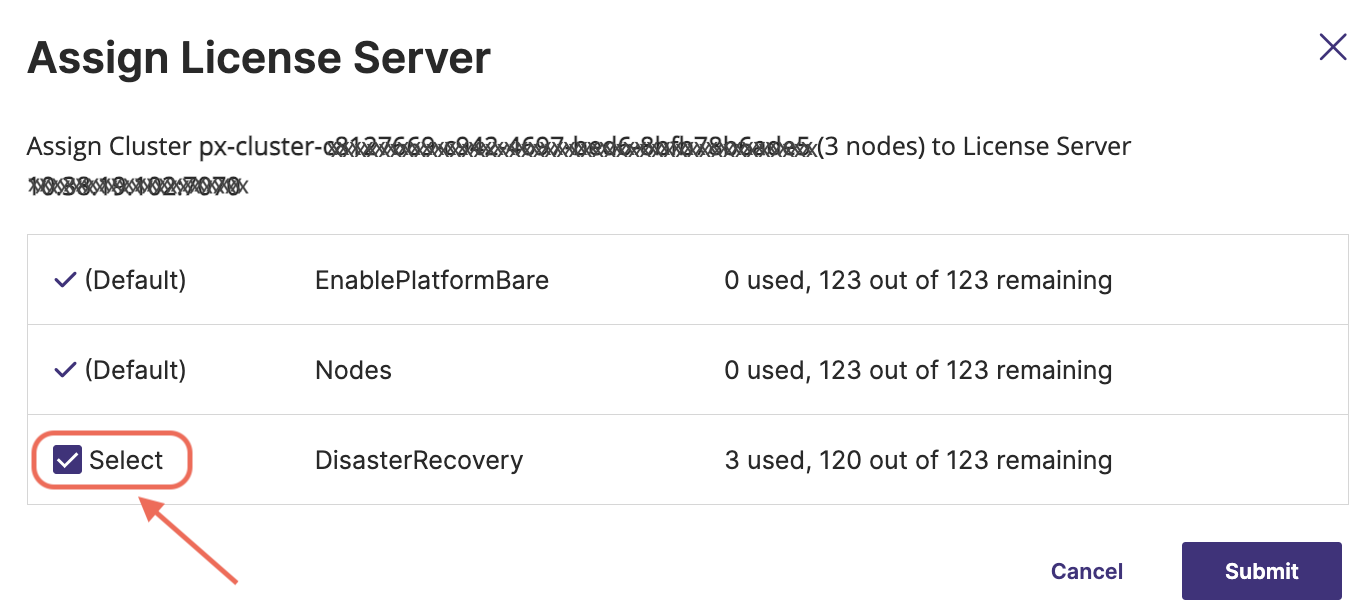Click the obscured license server address
The height and width of the screenshot is (612, 1366).
tap(137, 186)
